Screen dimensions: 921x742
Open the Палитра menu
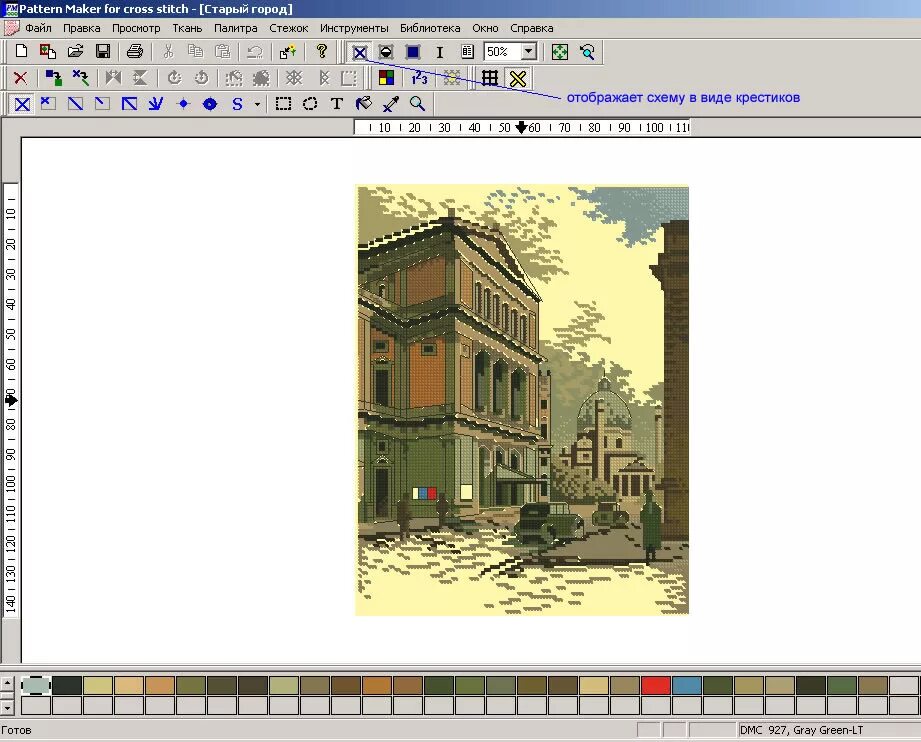pyautogui.click(x=236, y=28)
